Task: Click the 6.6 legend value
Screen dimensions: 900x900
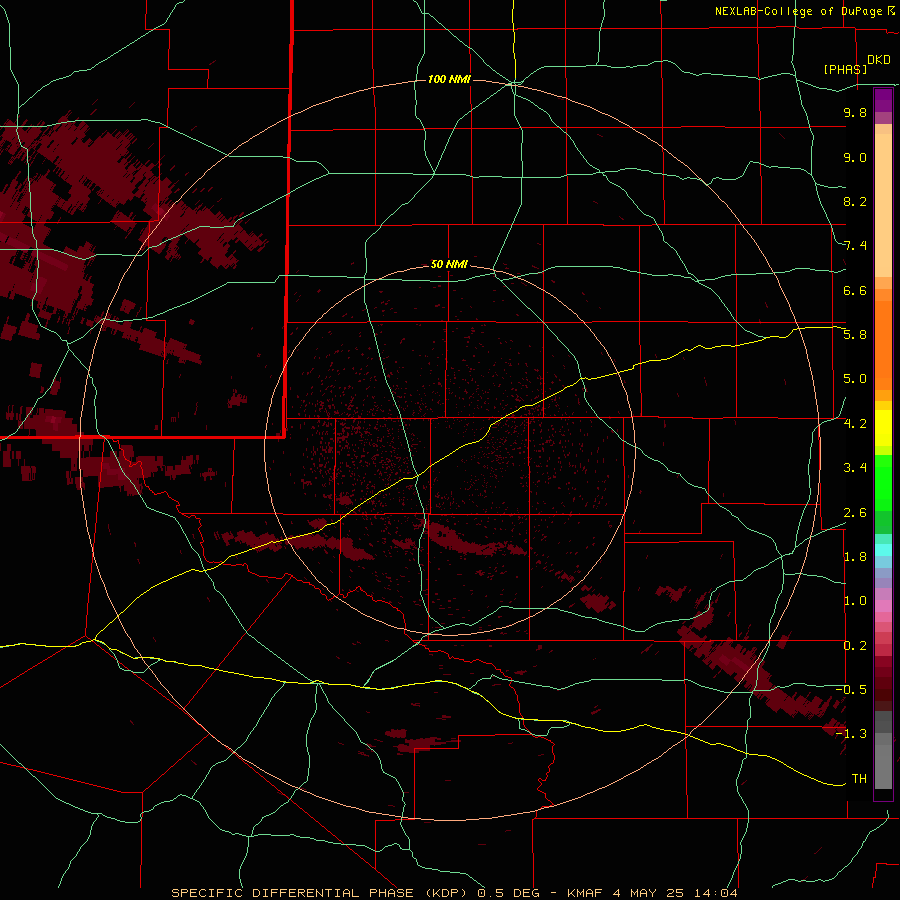Action: point(855,290)
